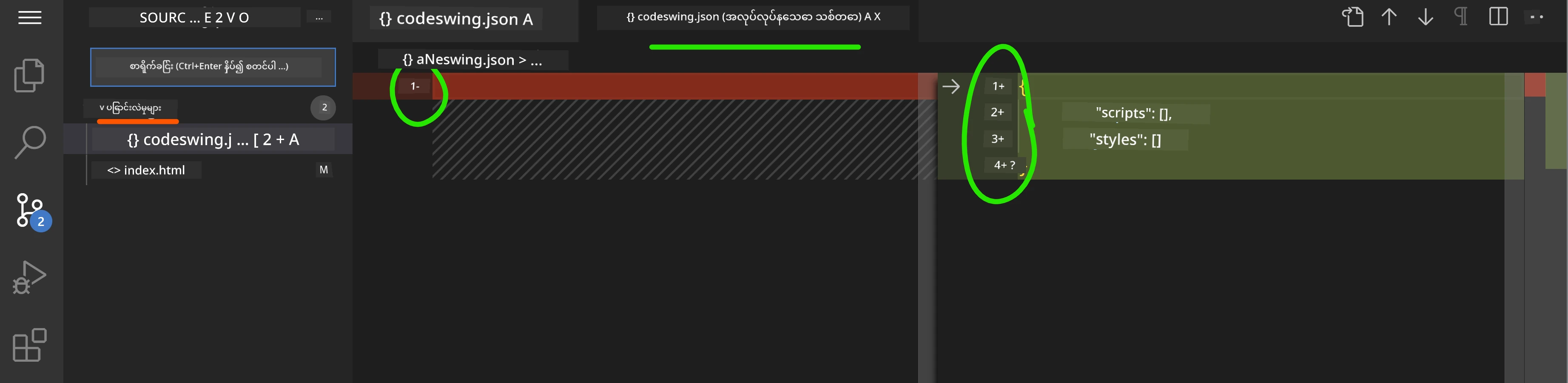Click the revert change arrow in diff gutter

951,86
